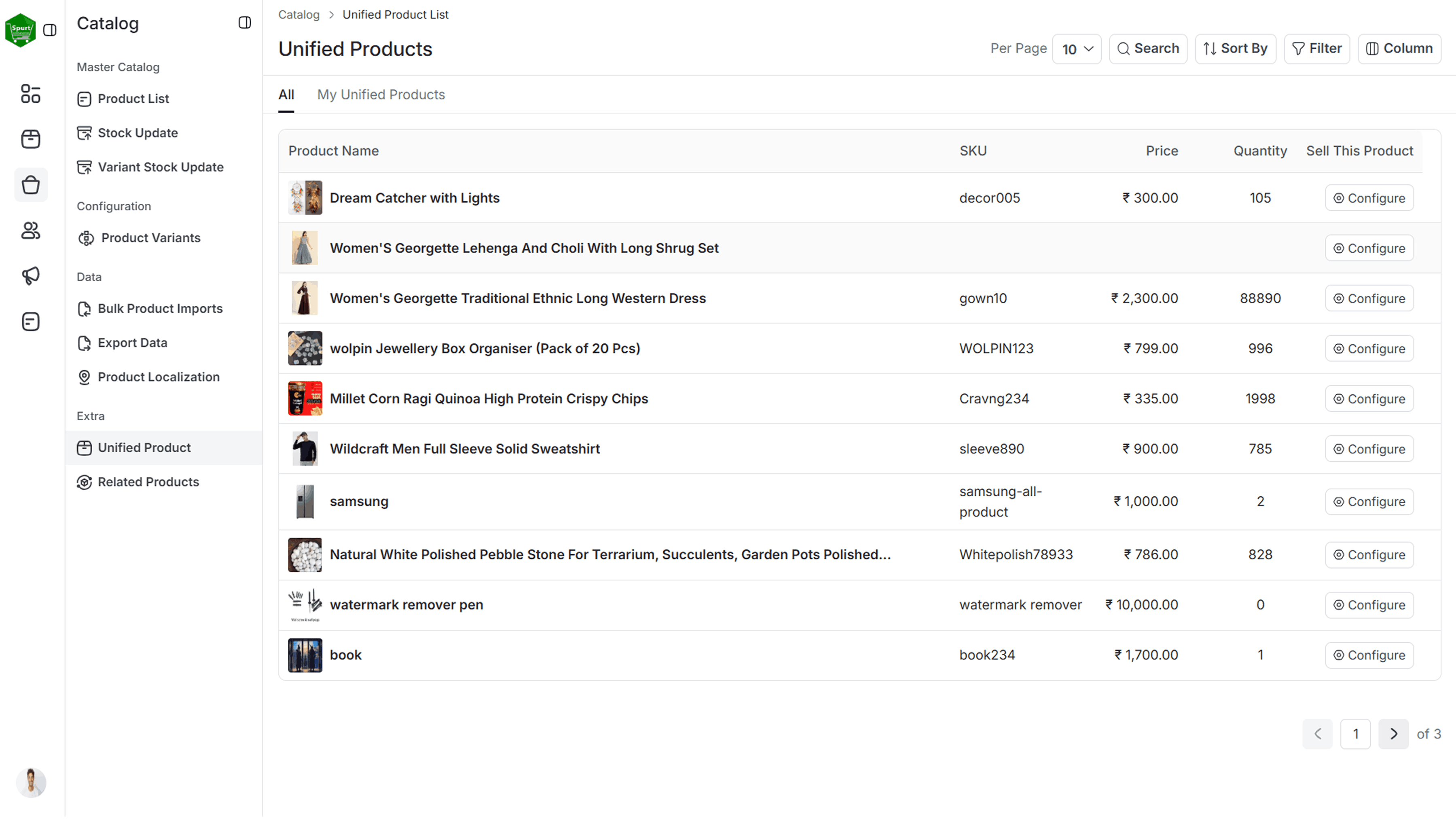This screenshot has width=1456, height=819.
Task: Configure the gown10 Western Dress product
Action: 1369,298
